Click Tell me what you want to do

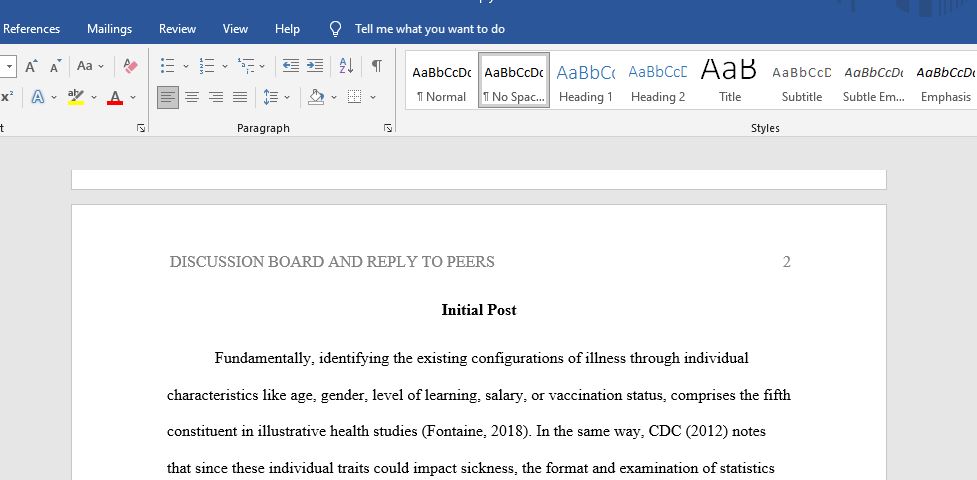tap(430, 29)
